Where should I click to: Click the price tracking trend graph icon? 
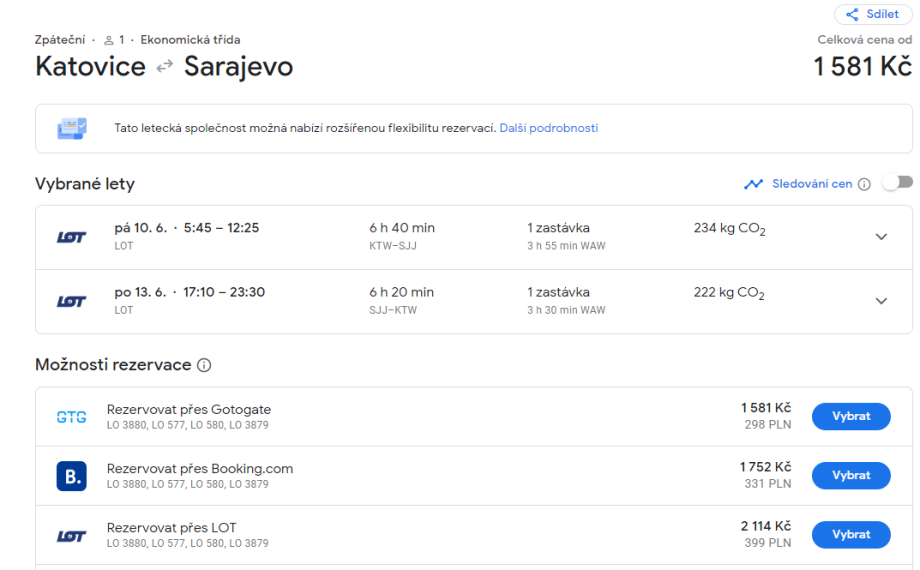[753, 184]
